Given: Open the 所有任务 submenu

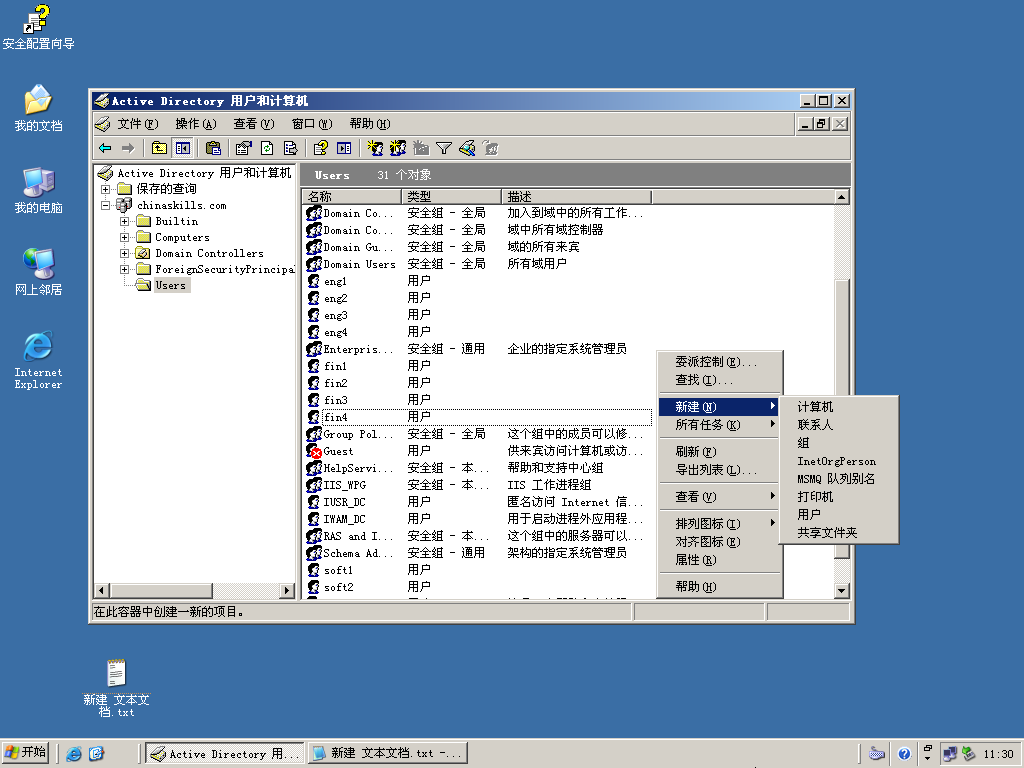Looking at the screenshot, I should click(719, 424).
